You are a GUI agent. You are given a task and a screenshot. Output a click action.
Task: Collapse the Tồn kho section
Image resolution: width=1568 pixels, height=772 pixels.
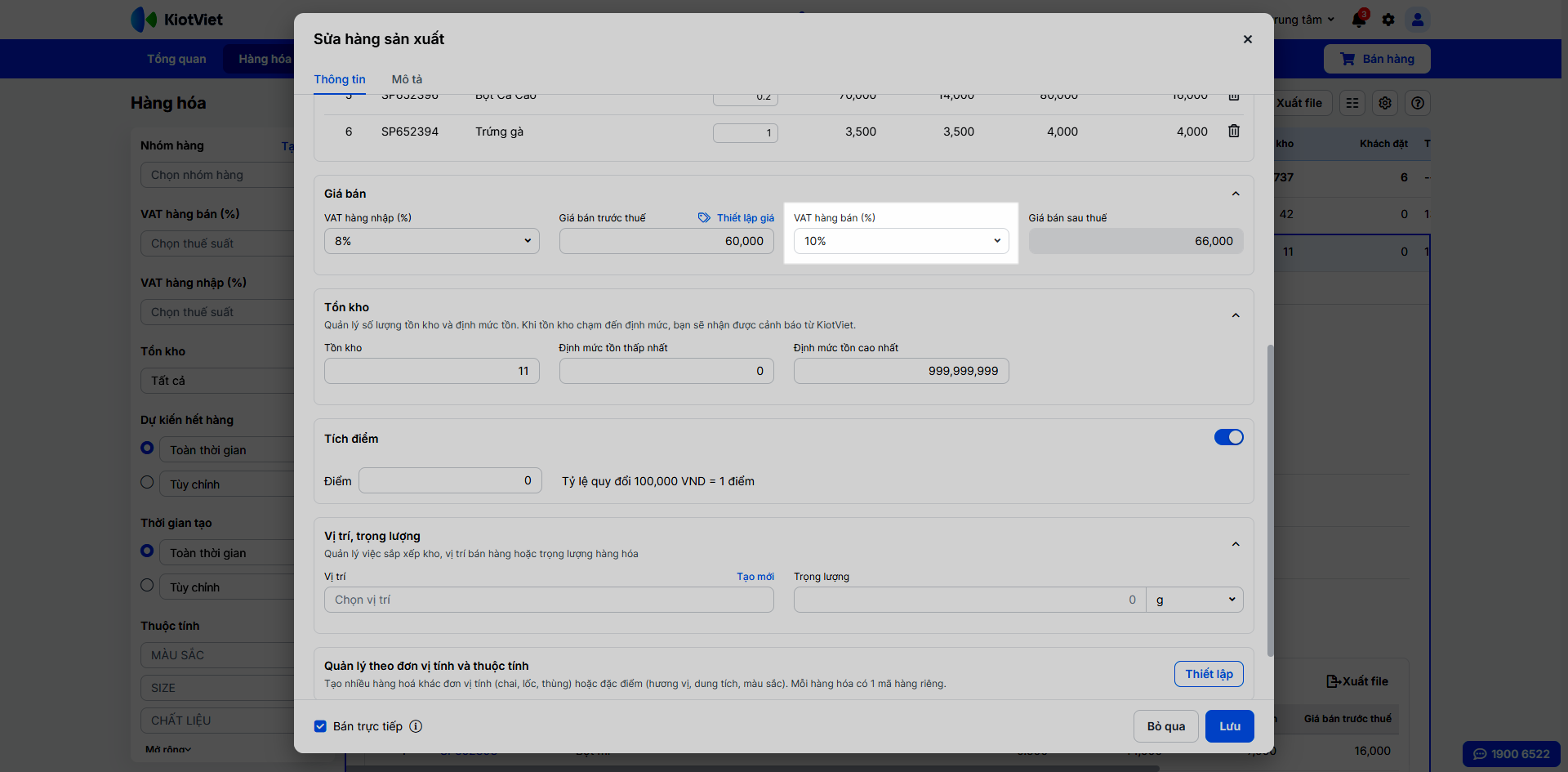(x=1236, y=315)
